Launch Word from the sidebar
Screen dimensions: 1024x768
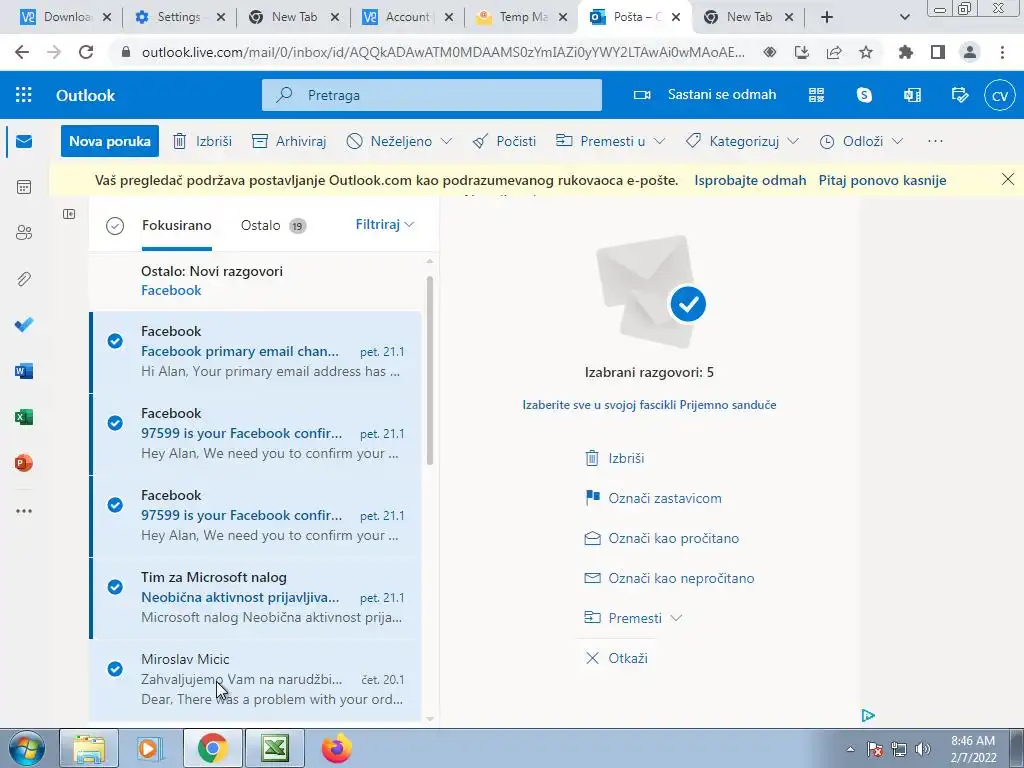click(x=24, y=371)
